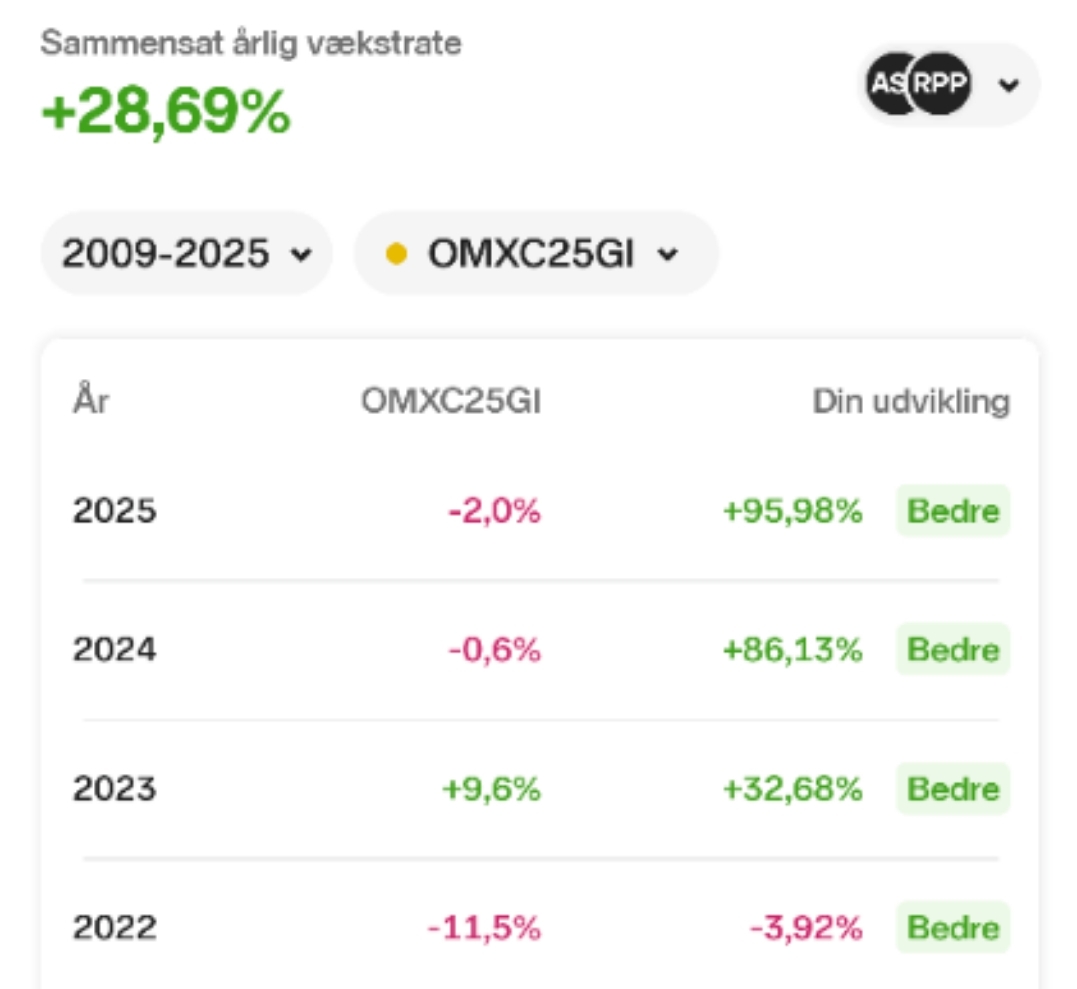Select the 2024 year row
Viewport: 1077px width, 989px height.
click(x=541, y=649)
